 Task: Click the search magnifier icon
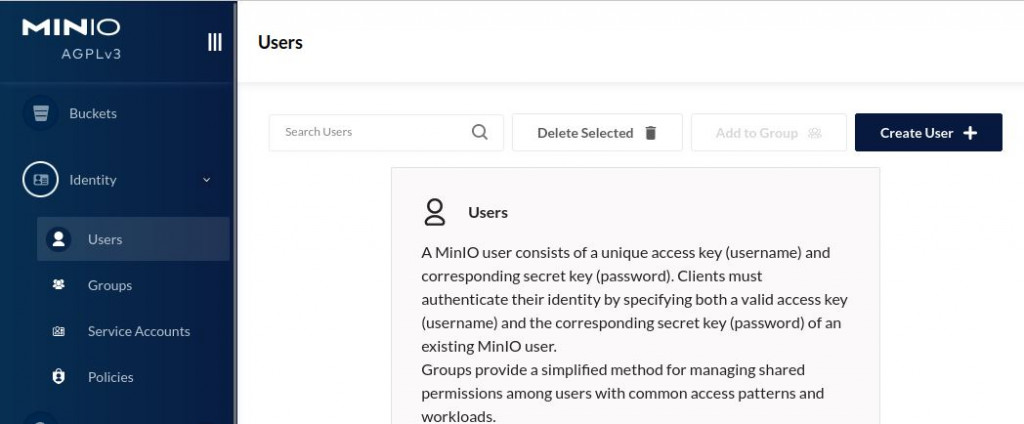point(480,132)
